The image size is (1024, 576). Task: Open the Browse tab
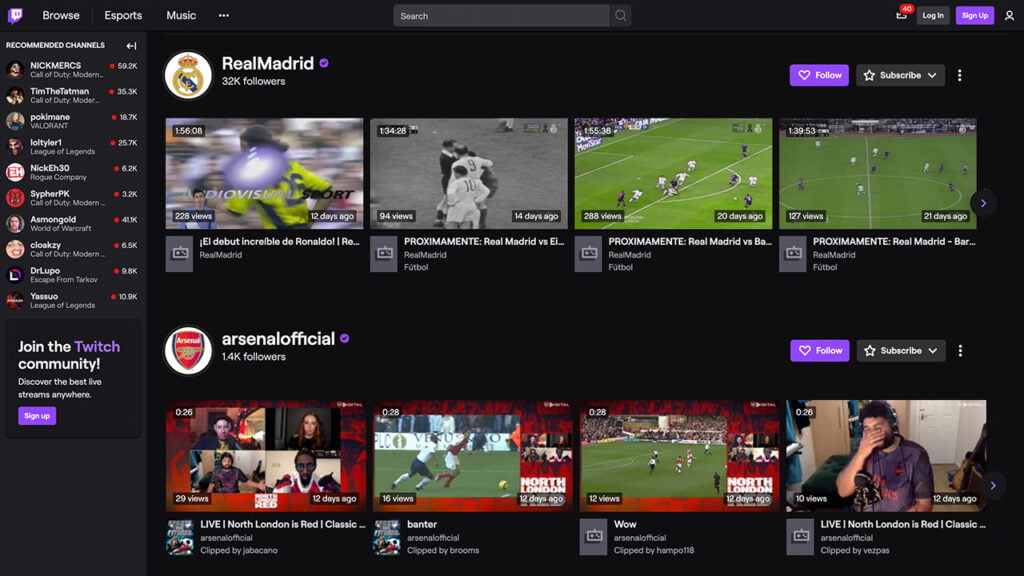61,16
